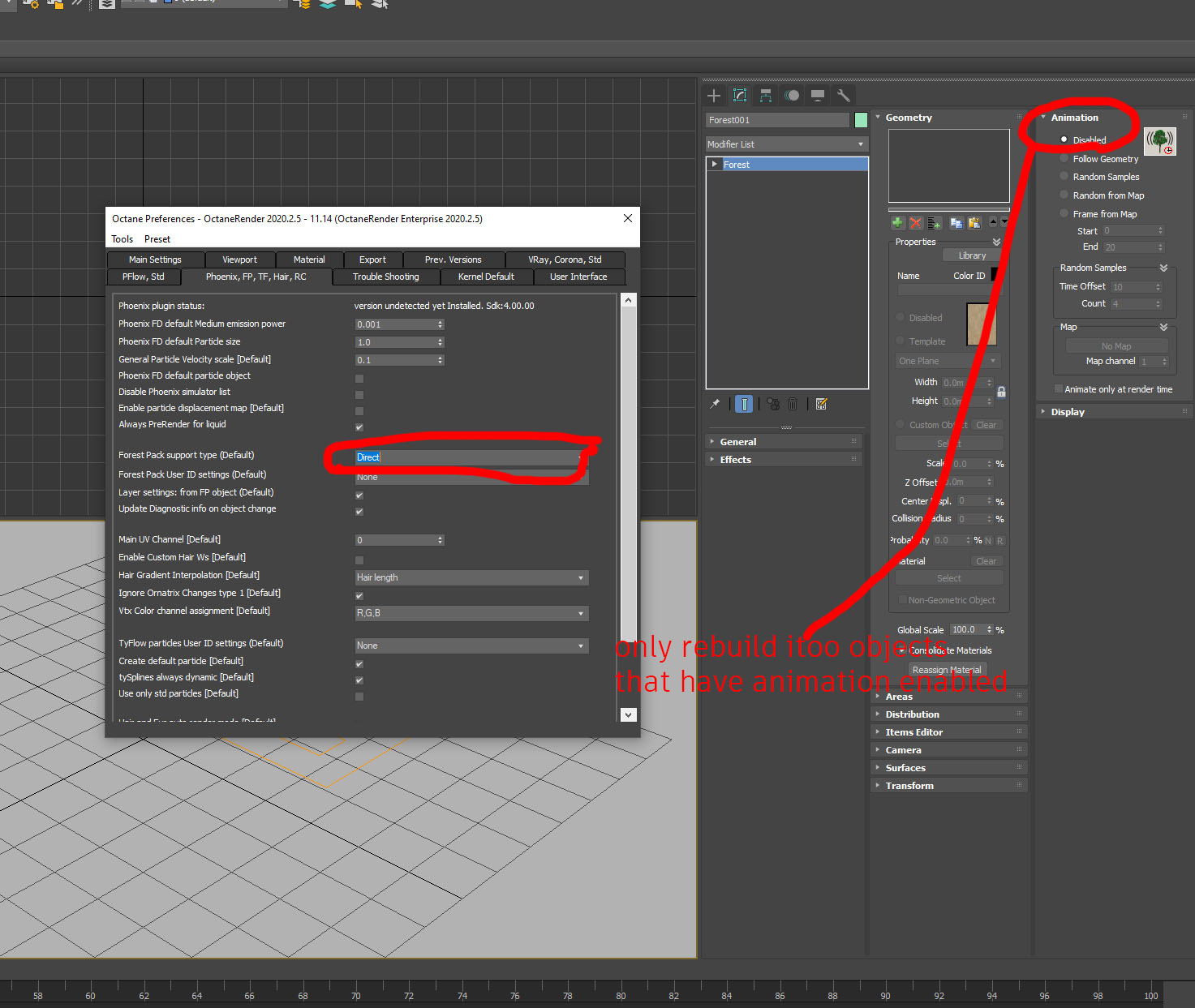
Task: Open the Motion command panel tab
Action: point(792,96)
